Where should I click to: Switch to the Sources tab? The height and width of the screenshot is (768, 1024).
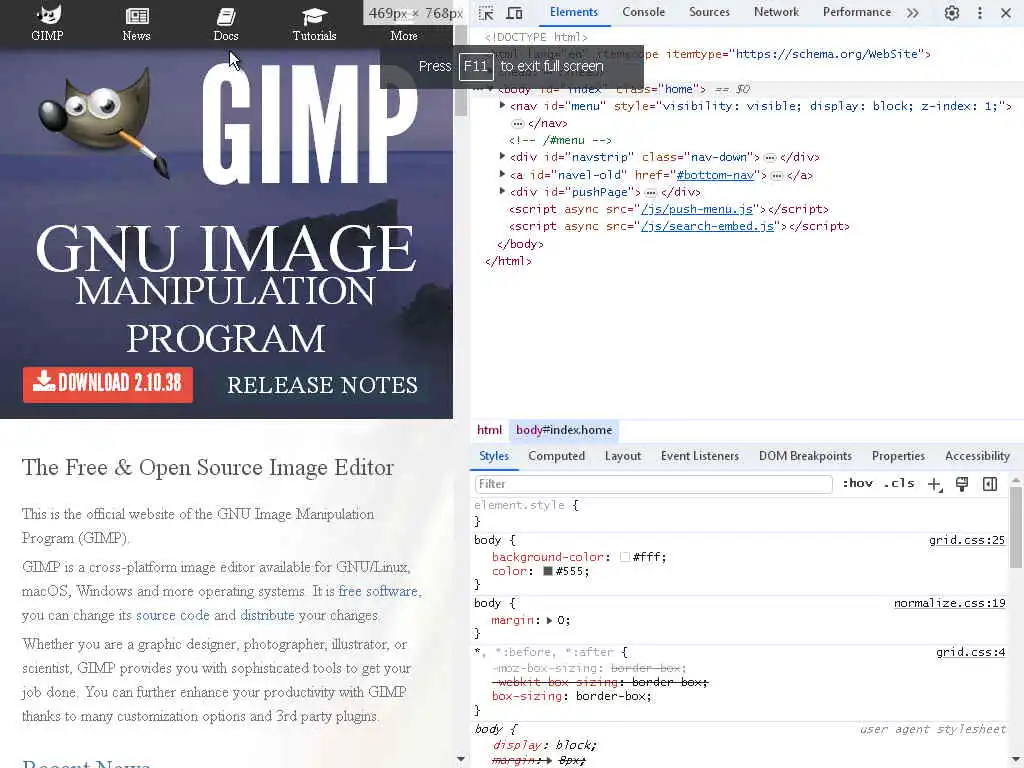709,12
